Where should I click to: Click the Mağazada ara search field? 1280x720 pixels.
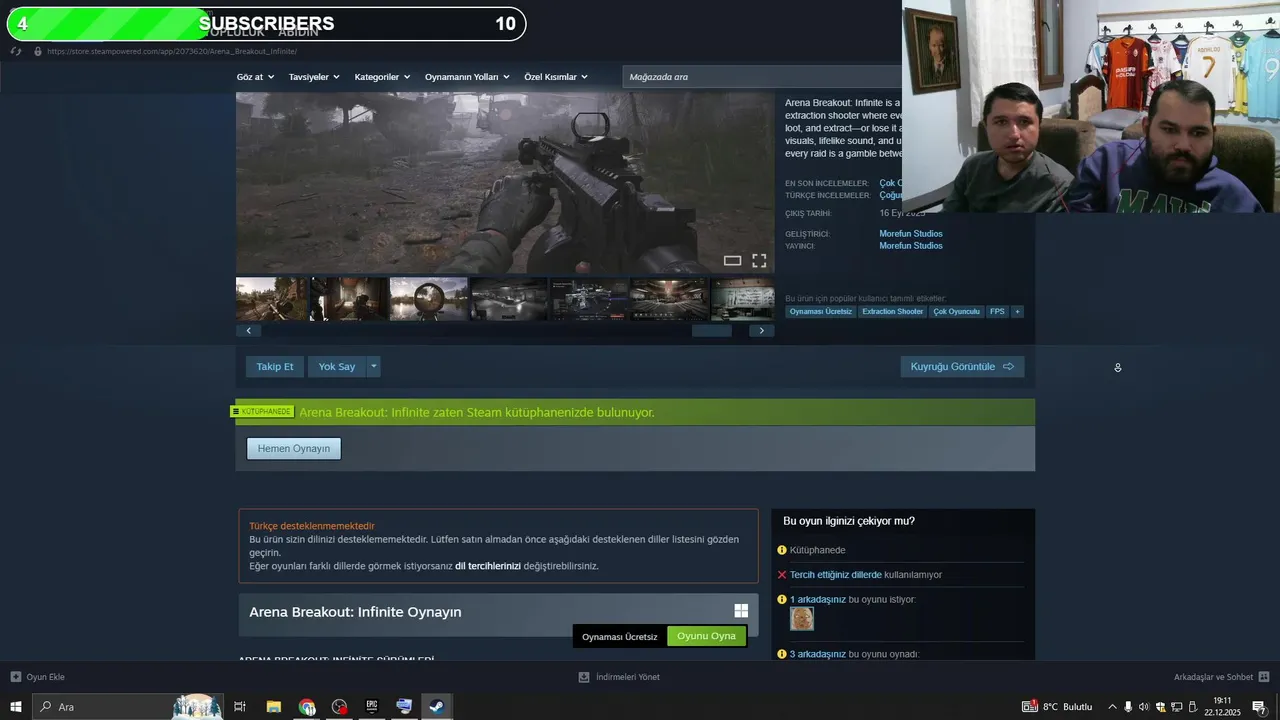tap(762, 77)
